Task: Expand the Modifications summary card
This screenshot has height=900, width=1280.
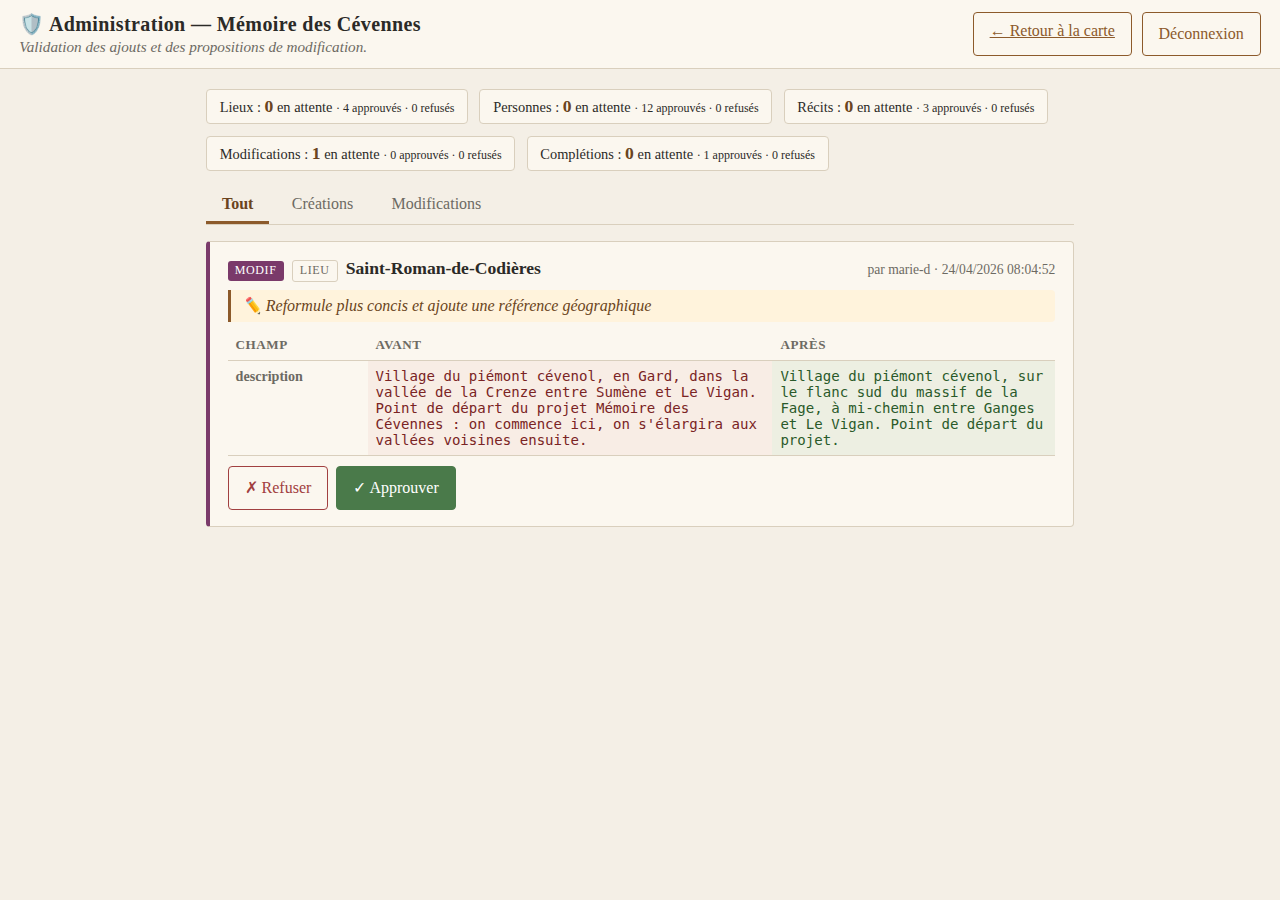Action: pyautogui.click(x=360, y=154)
